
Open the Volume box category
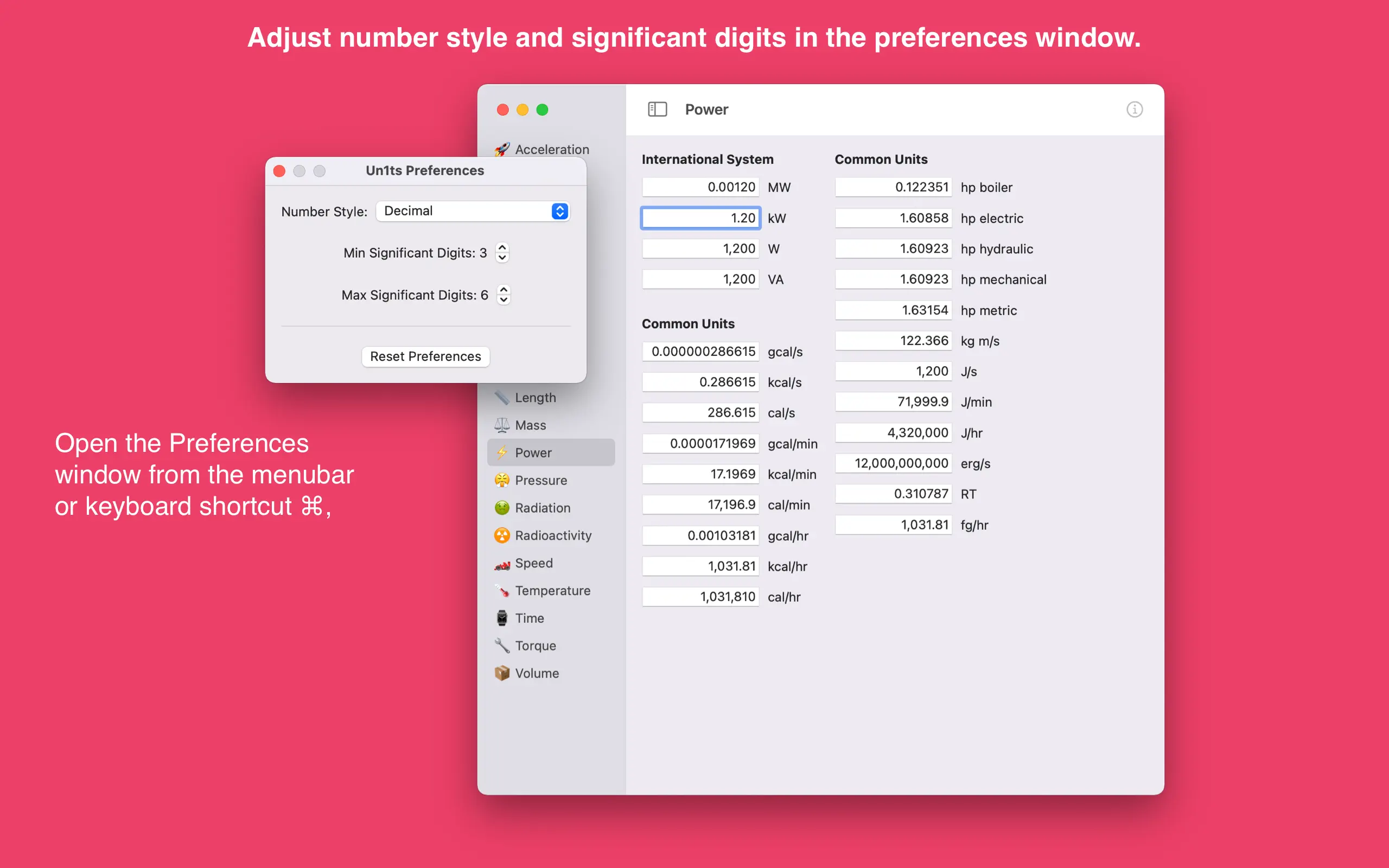click(x=537, y=673)
